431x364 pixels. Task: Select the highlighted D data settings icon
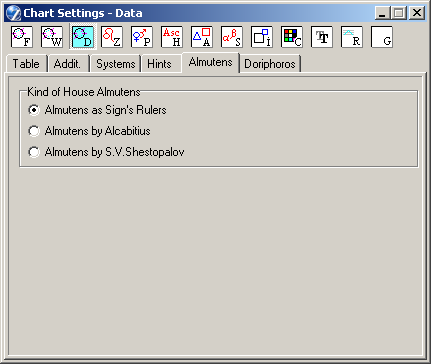(x=83, y=37)
